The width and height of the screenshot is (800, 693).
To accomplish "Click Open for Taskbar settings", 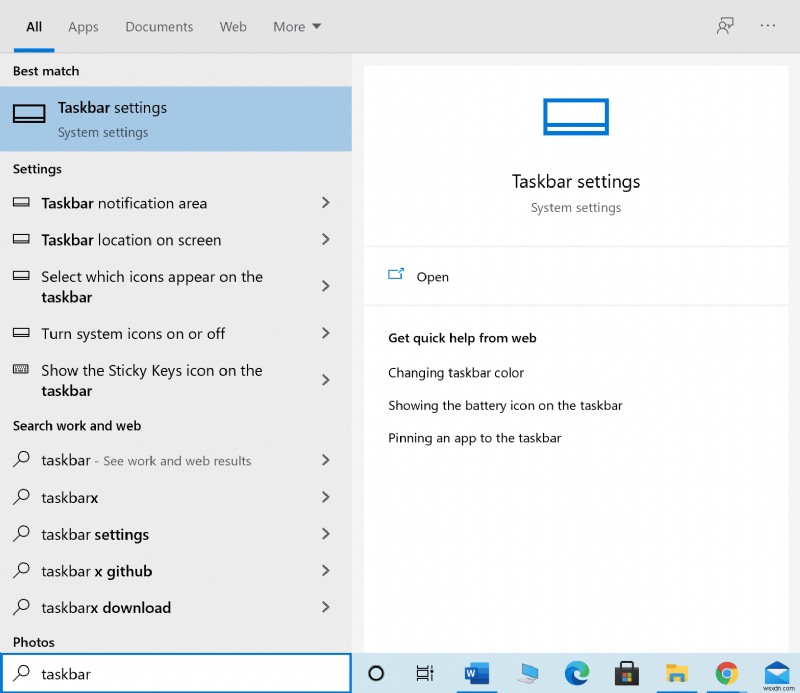I will pos(432,277).
